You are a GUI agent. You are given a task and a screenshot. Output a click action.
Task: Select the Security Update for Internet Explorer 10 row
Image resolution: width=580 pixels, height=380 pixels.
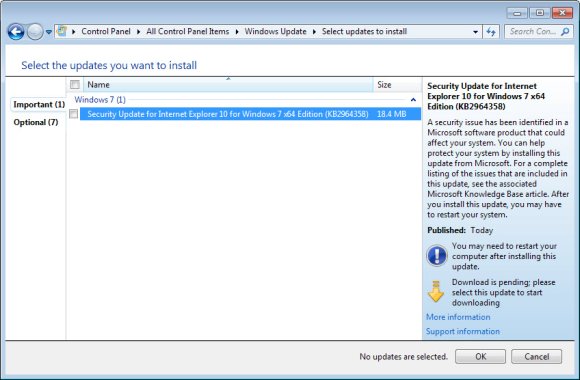(x=250, y=114)
